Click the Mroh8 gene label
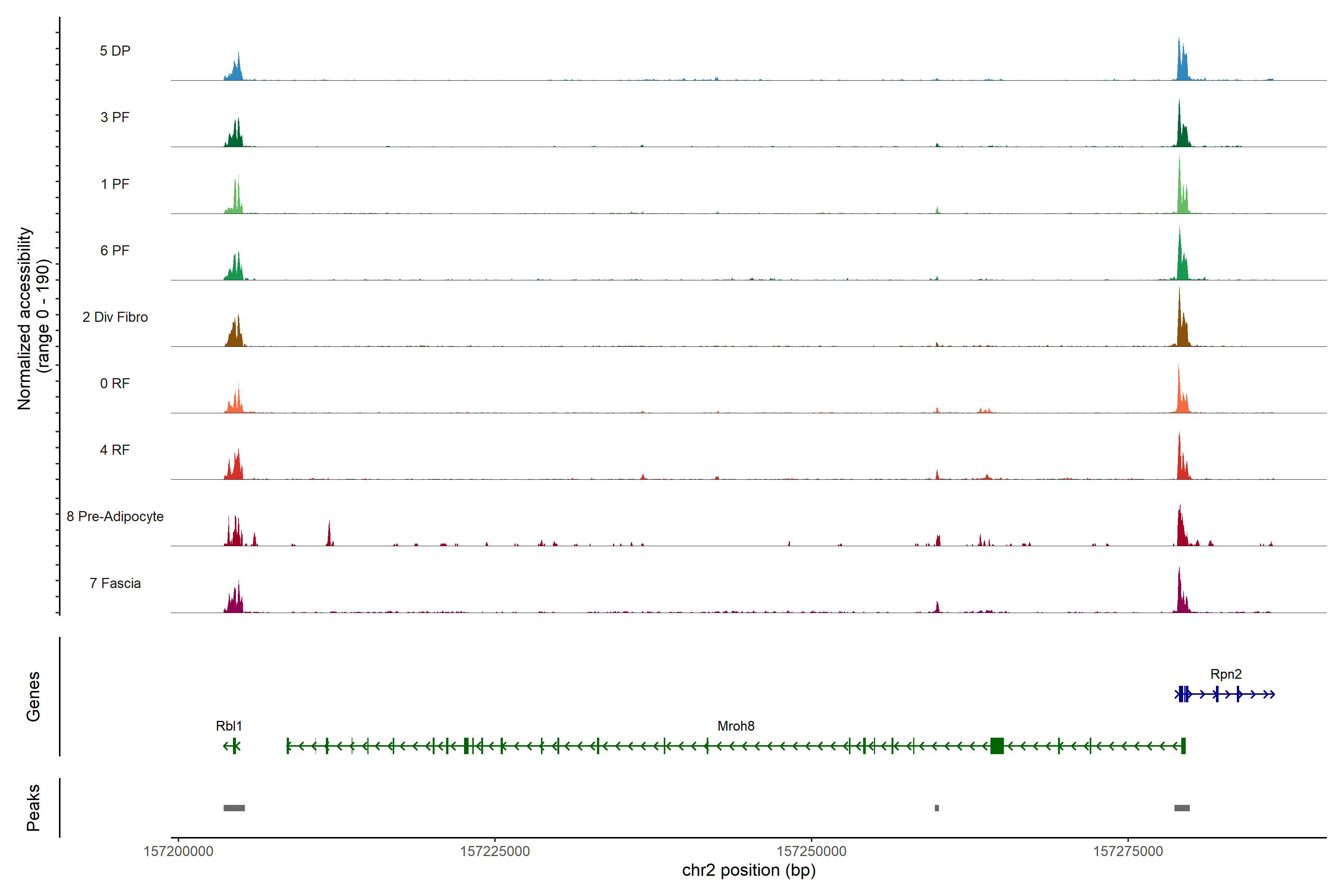 (735, 726)
